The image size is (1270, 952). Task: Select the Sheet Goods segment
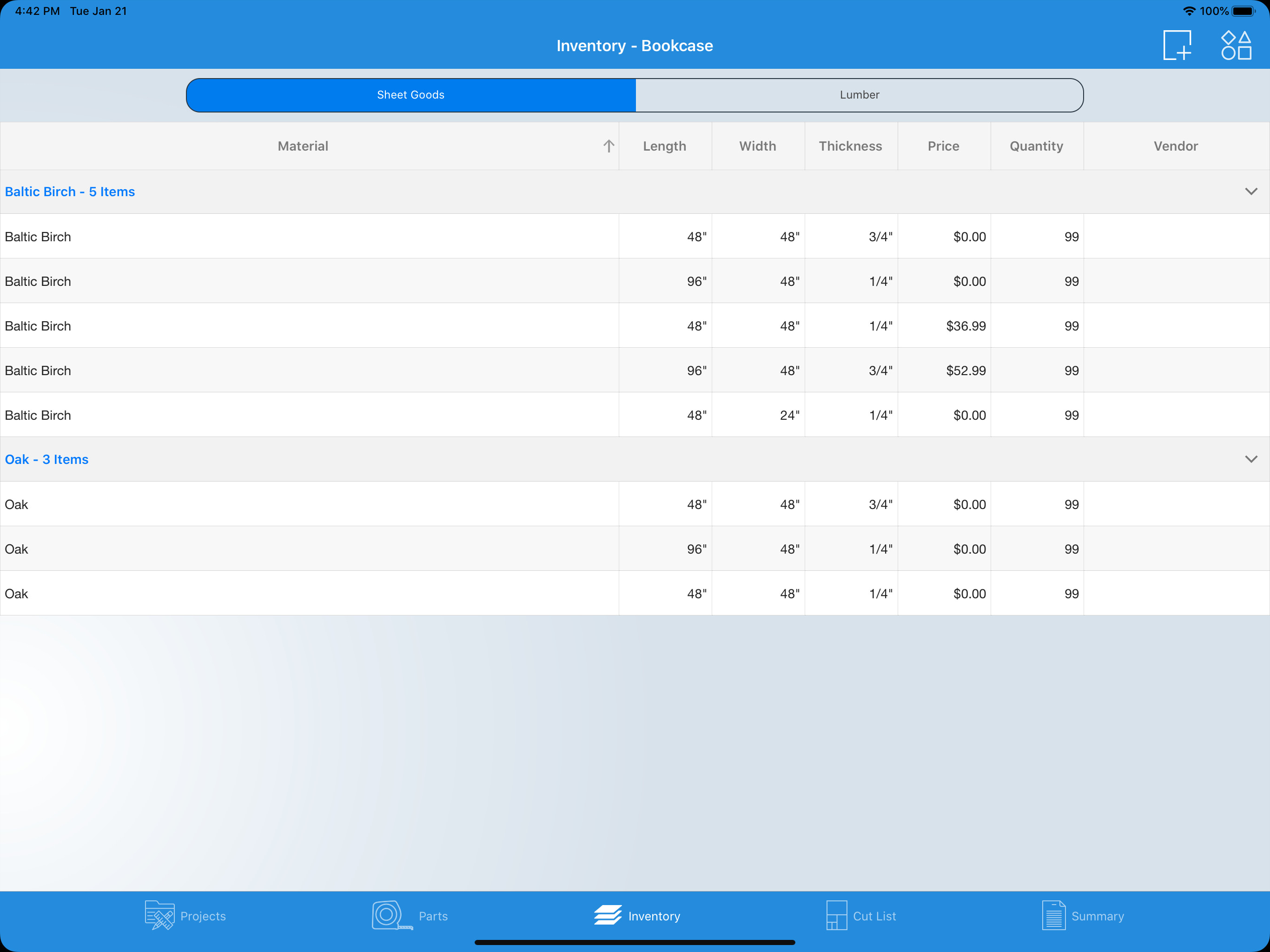click(410, 95)
